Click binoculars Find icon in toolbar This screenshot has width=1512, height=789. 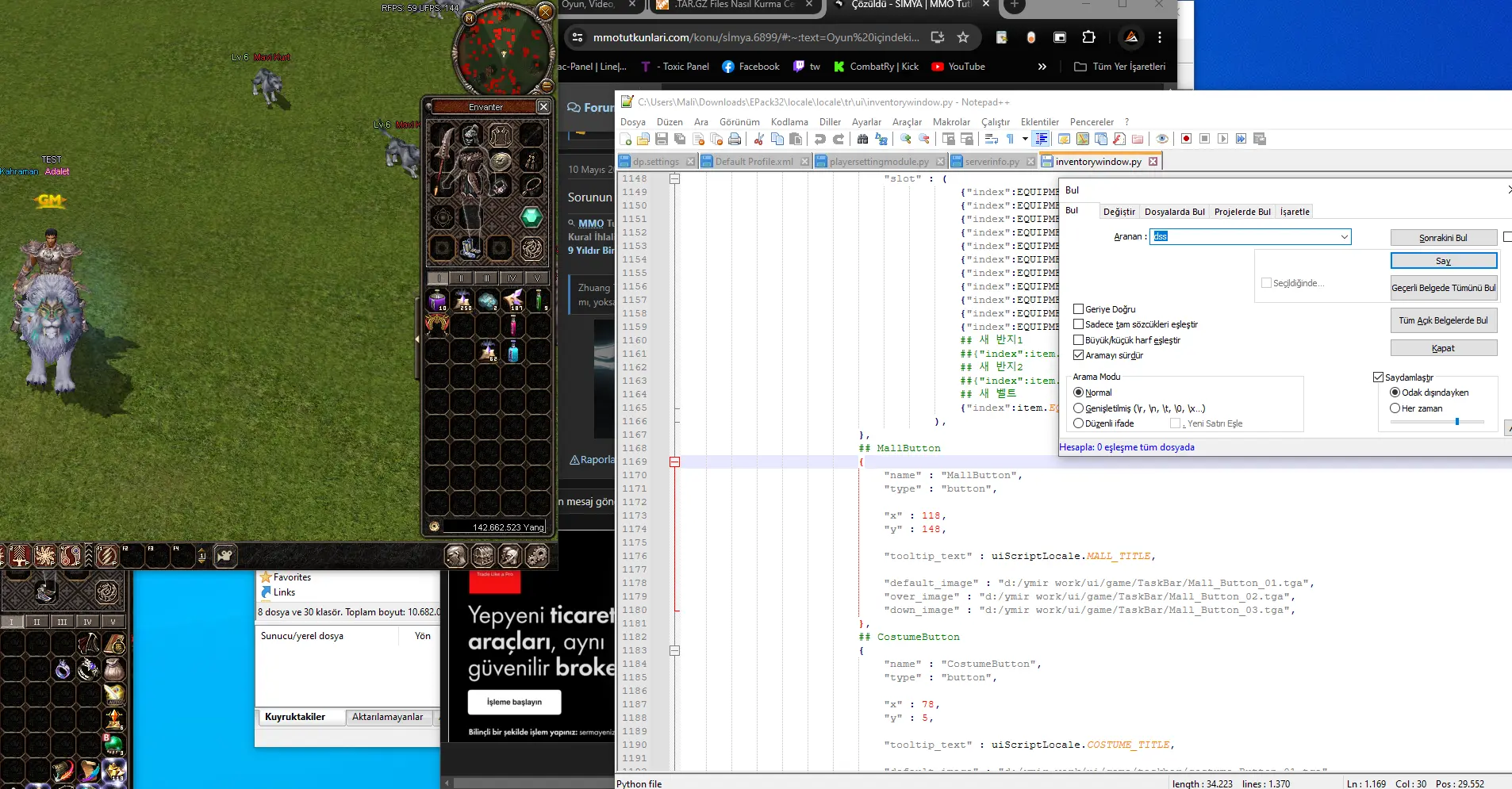pyautogui.click(x=862, y=139)
